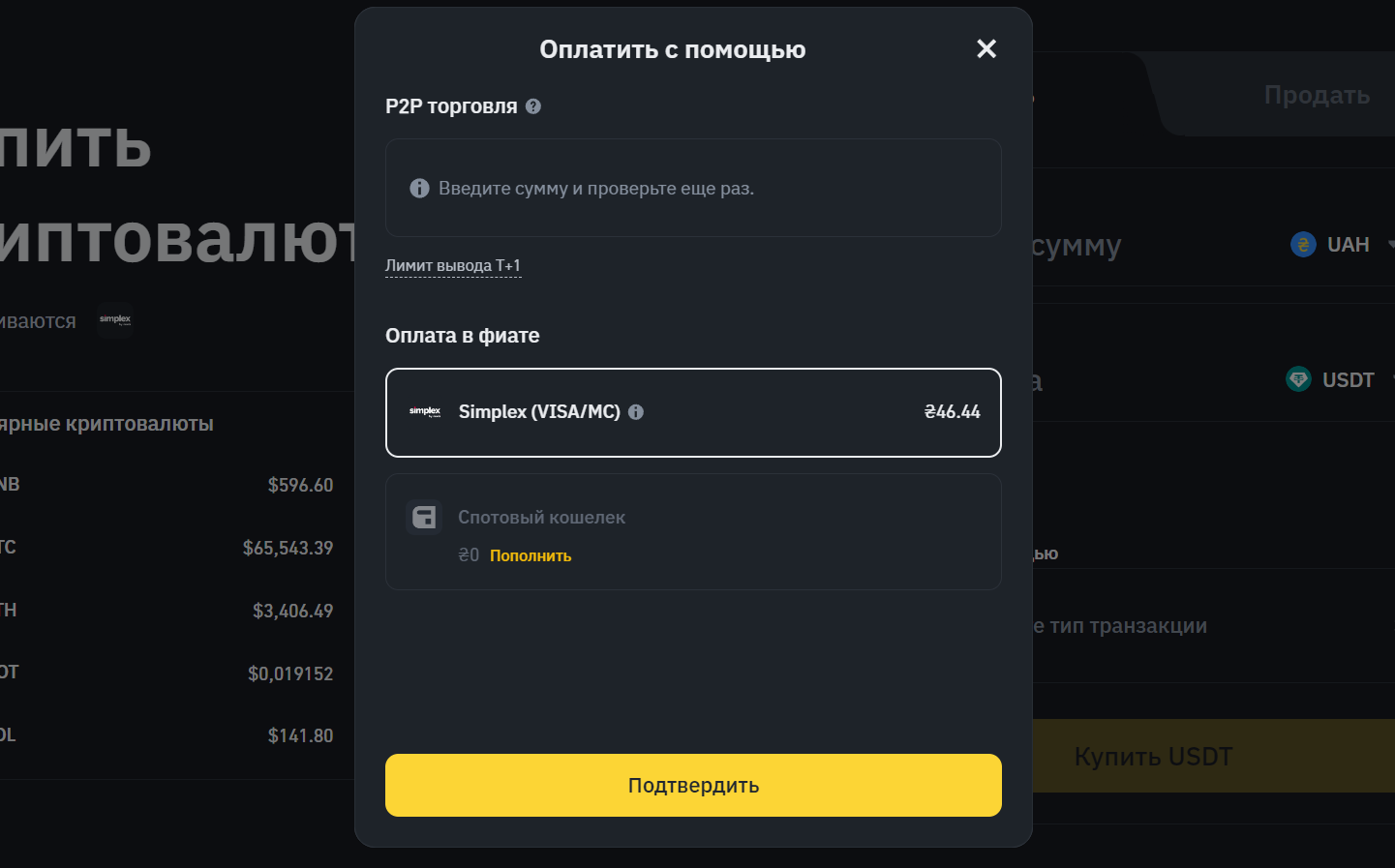Click the info icon beside Введите сумму

tap(419, 189)
